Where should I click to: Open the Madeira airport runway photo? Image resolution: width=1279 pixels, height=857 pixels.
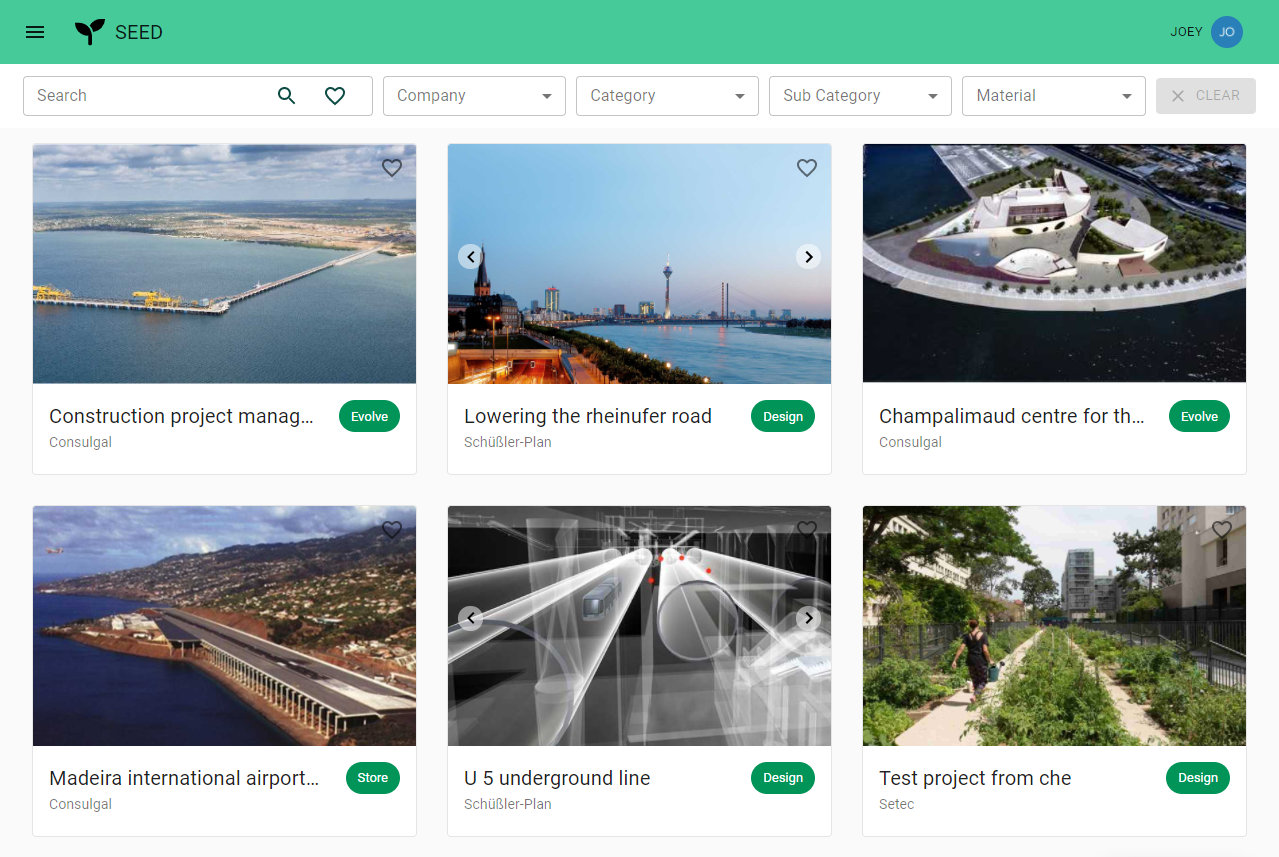point(224,626)
